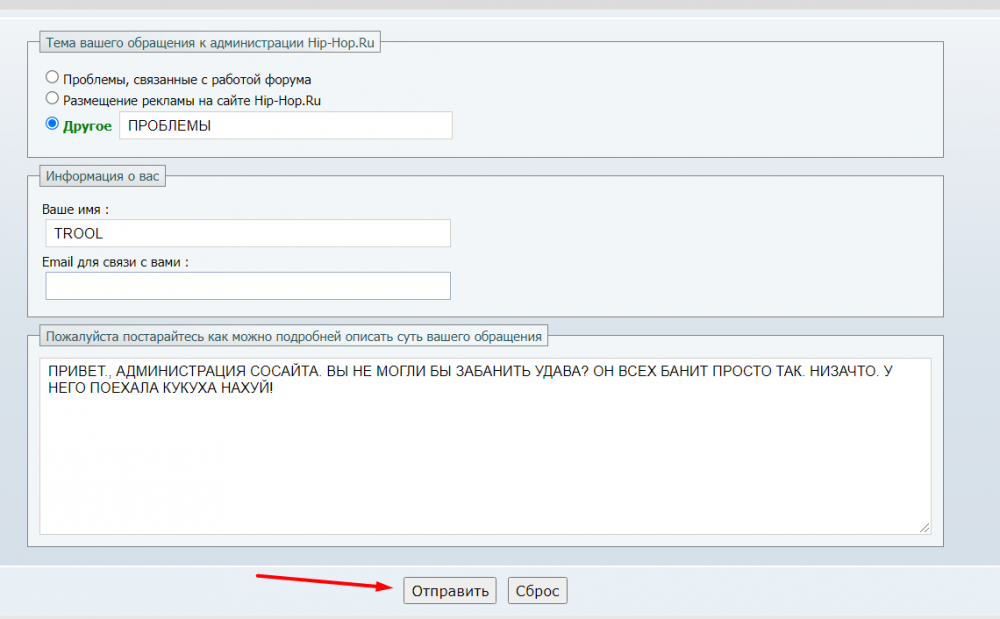The width and height of the screenshot is (1000, 619).
Task: Choose the advertising placement radio option
Action: [52, 98]
